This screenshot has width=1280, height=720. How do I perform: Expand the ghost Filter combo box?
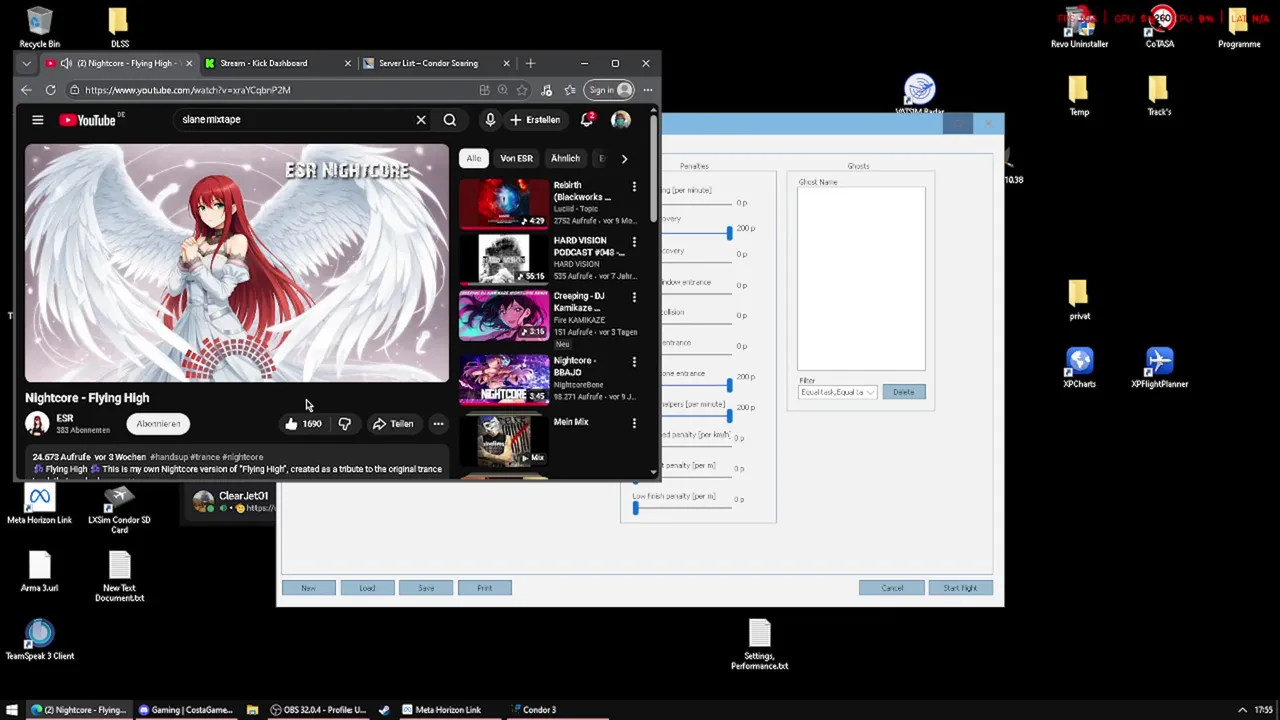[x=838, y=392]
